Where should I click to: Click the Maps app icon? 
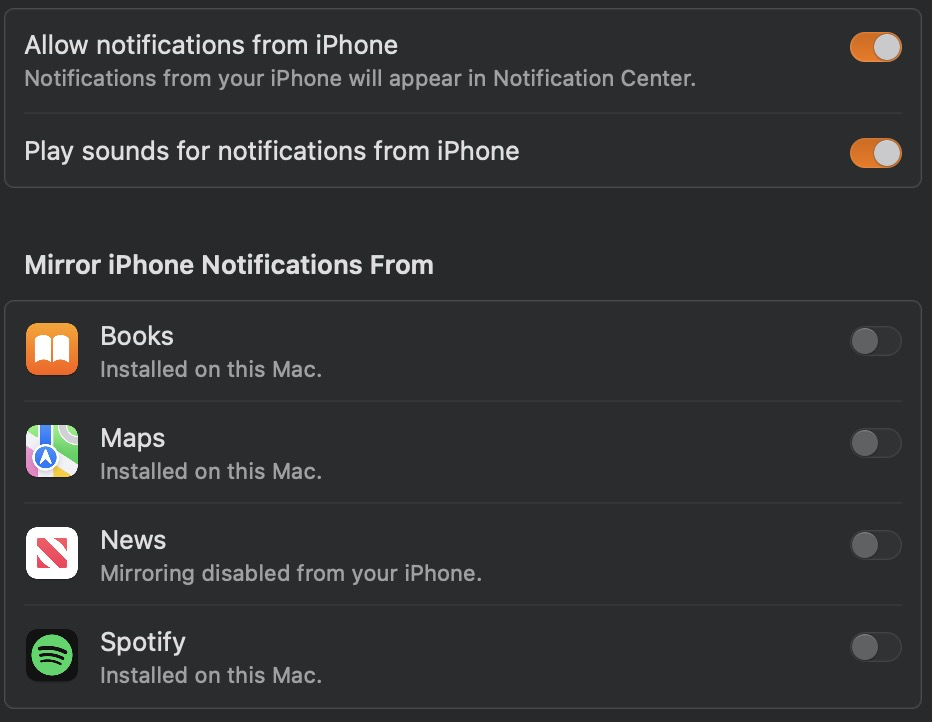pos(52,451)
